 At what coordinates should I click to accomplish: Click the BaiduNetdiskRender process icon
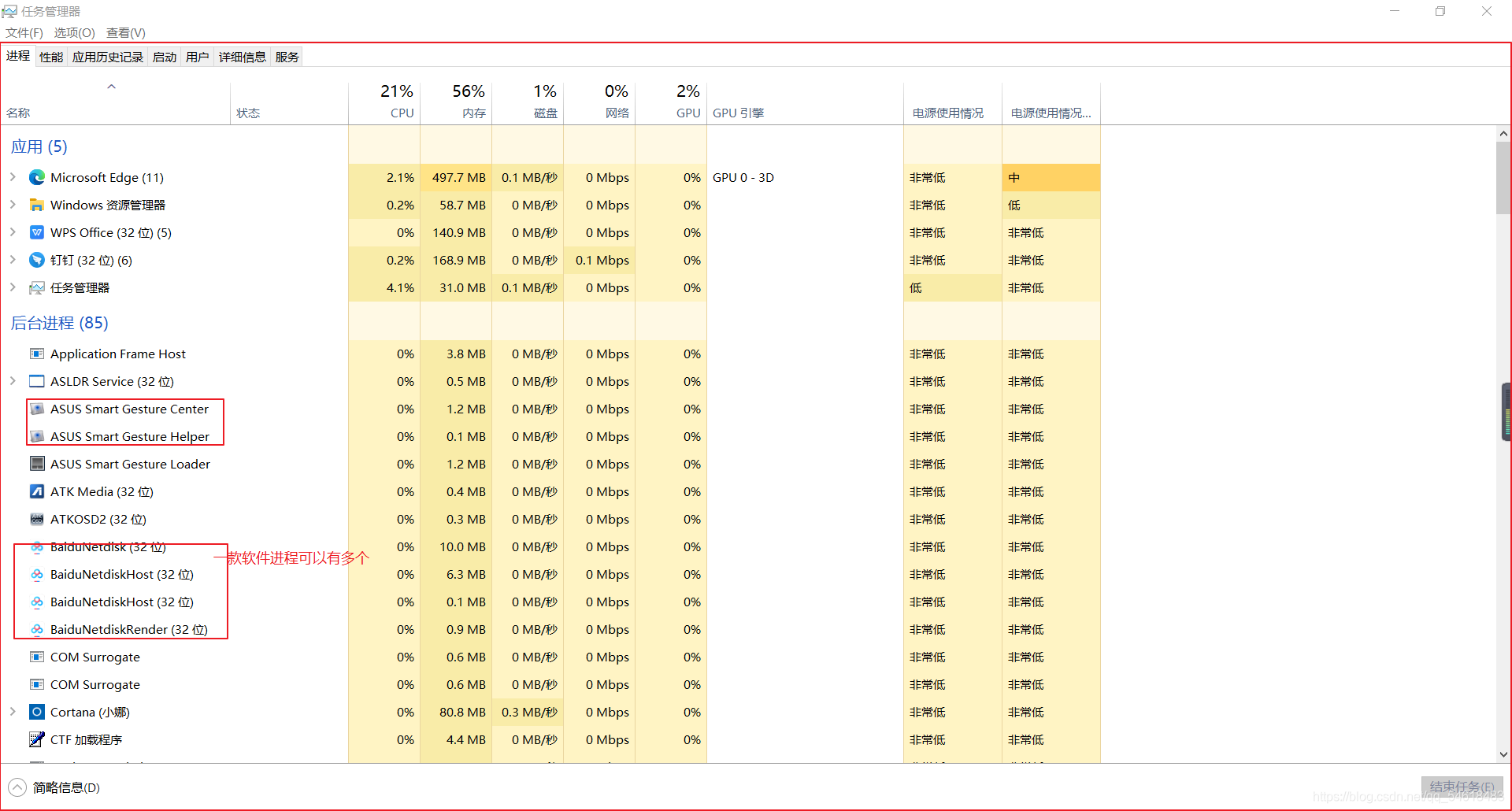(36, 630)
